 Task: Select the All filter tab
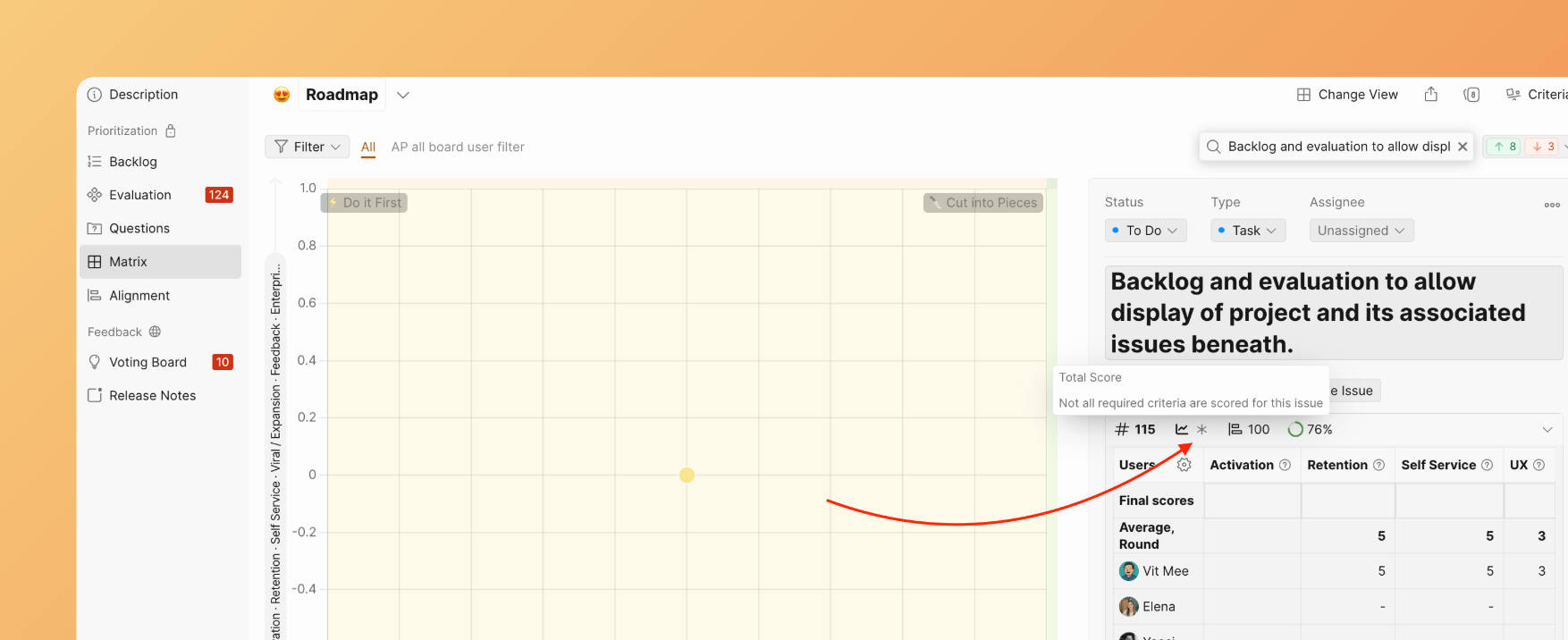[x=368, y=147]
